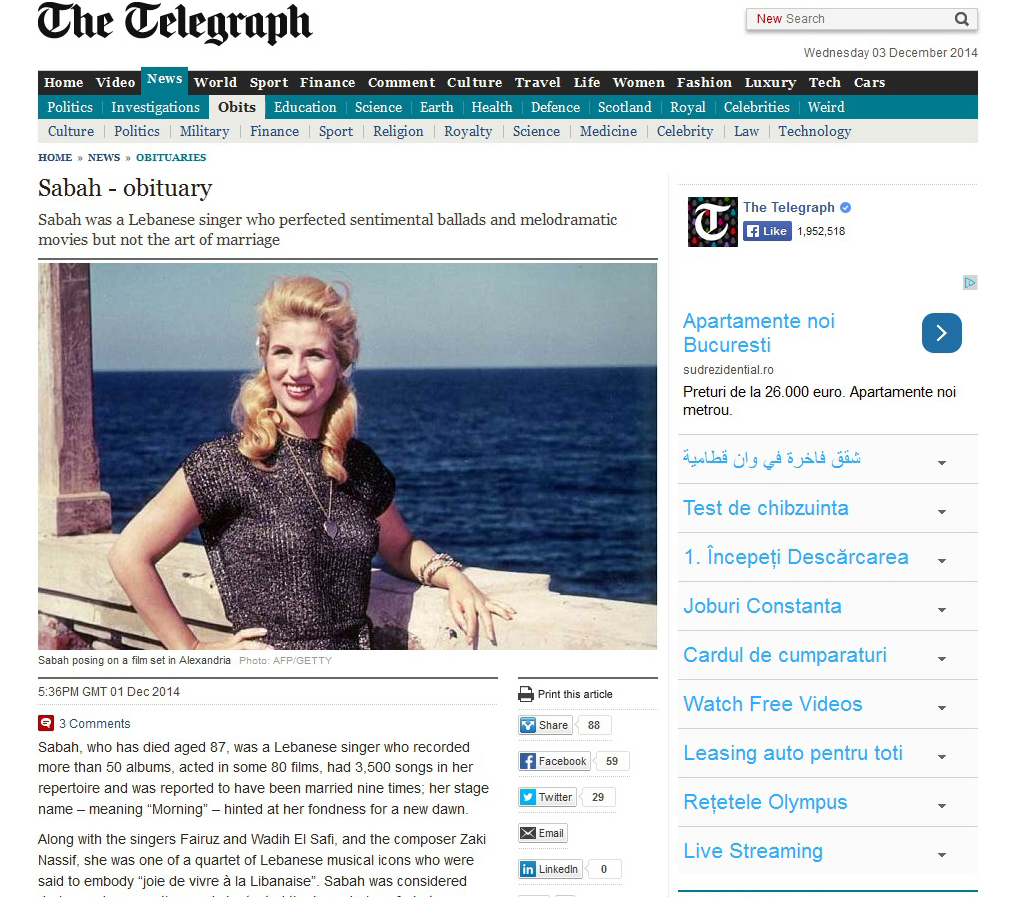Click the LinkedIn share icon
Image resolution: width=1018 pixels, height=897 pixels.
[x=528, y=869]
